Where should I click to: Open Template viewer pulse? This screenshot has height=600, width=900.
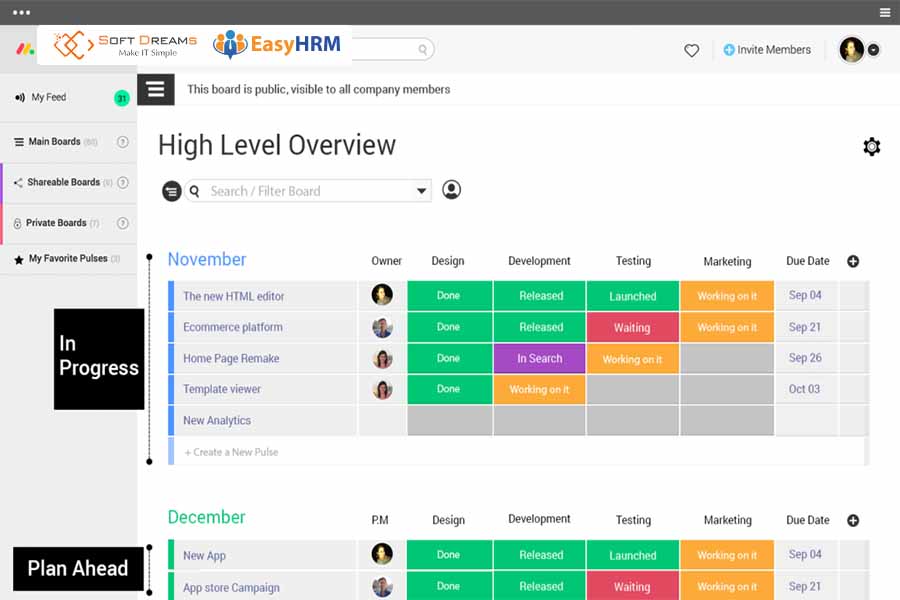[222, 389]
